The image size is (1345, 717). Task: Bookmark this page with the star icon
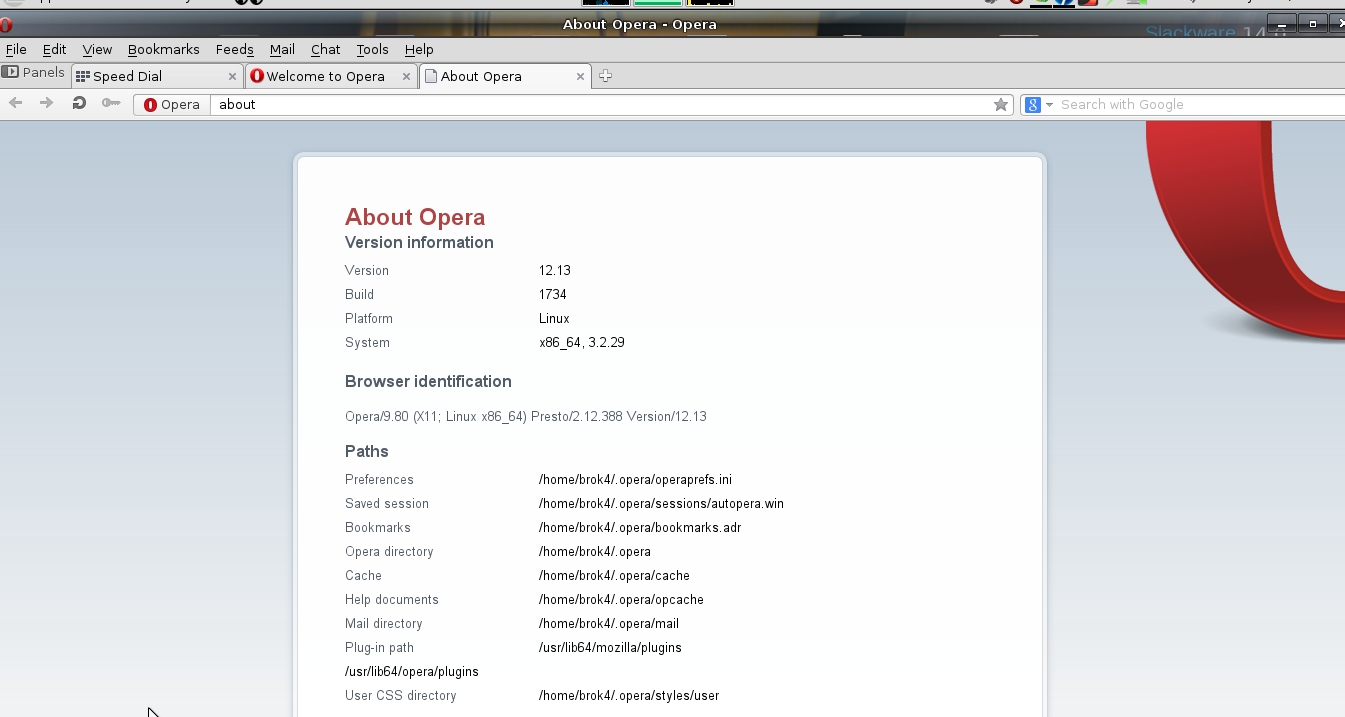point(1000,105)
